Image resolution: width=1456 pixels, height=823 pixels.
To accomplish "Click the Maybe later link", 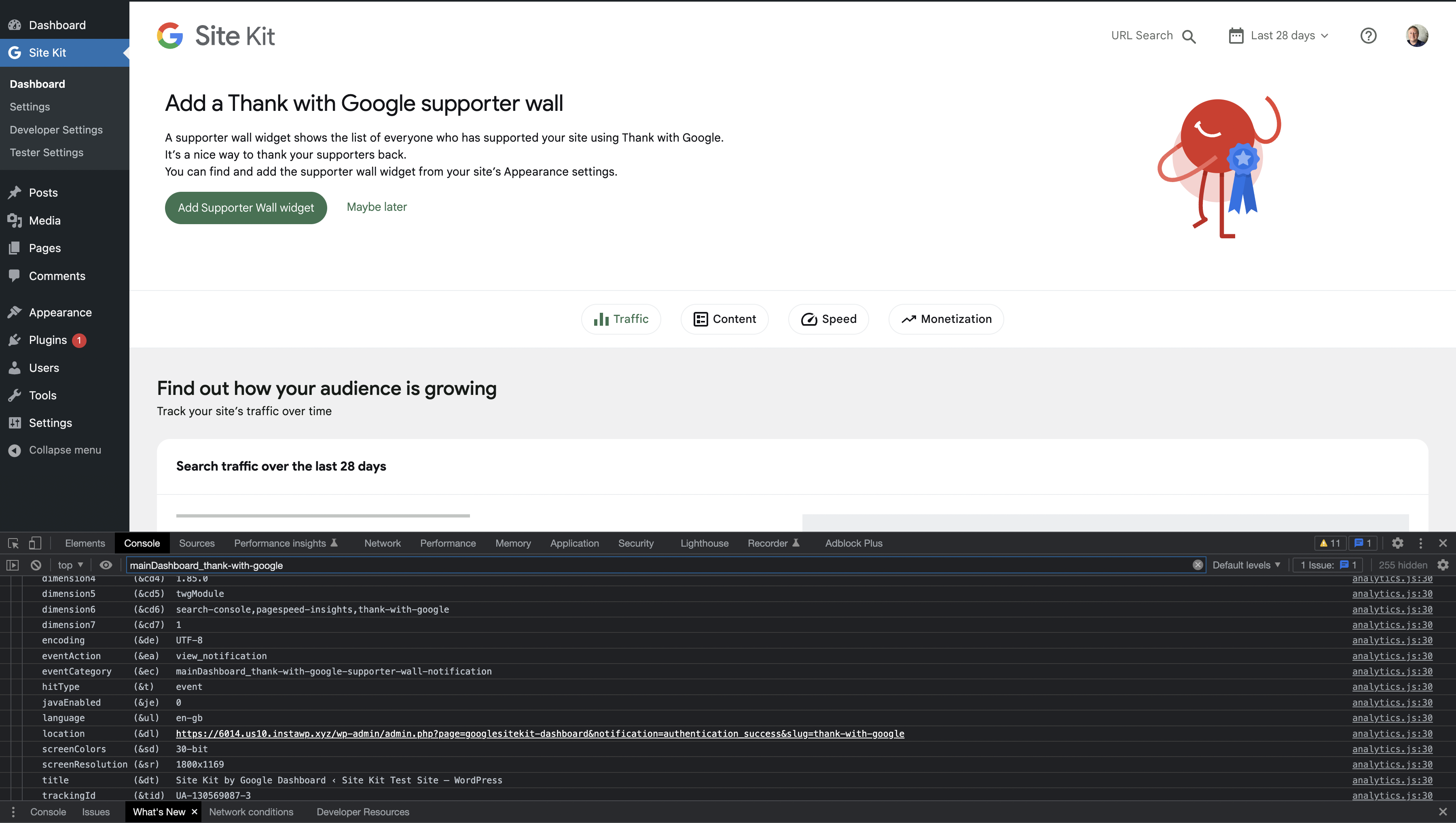I will click(377, 207).
